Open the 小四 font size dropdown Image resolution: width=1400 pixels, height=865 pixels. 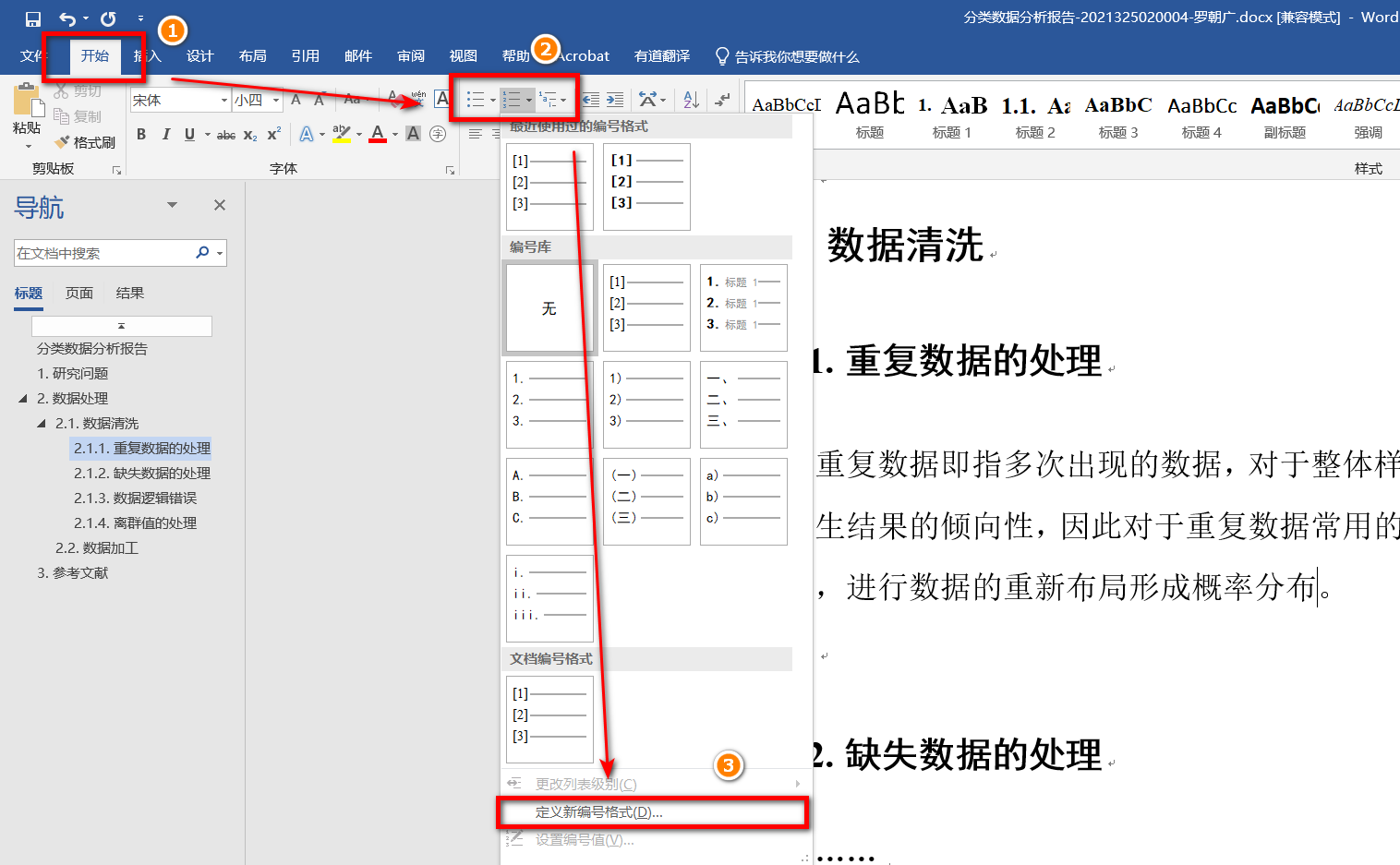coord(276,100)
